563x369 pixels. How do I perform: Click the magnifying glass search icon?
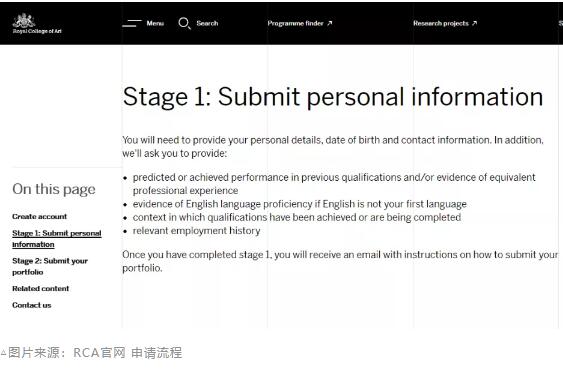tap(185, 23)
